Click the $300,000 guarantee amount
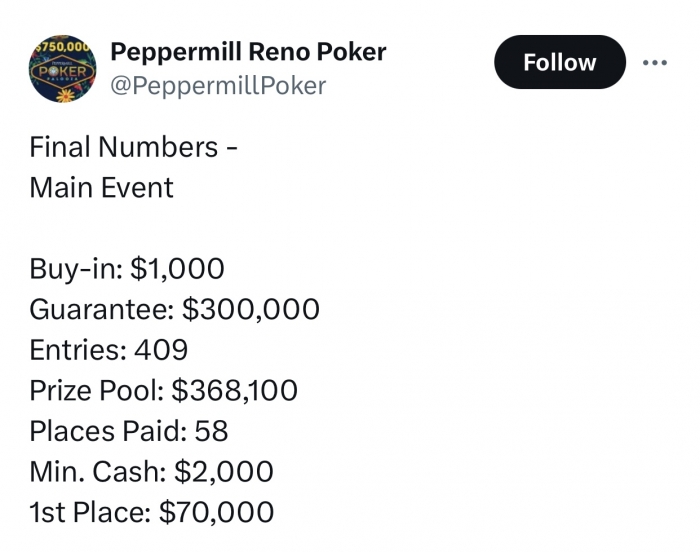This screenshot has height=552, width=700. tap(251, 309)
